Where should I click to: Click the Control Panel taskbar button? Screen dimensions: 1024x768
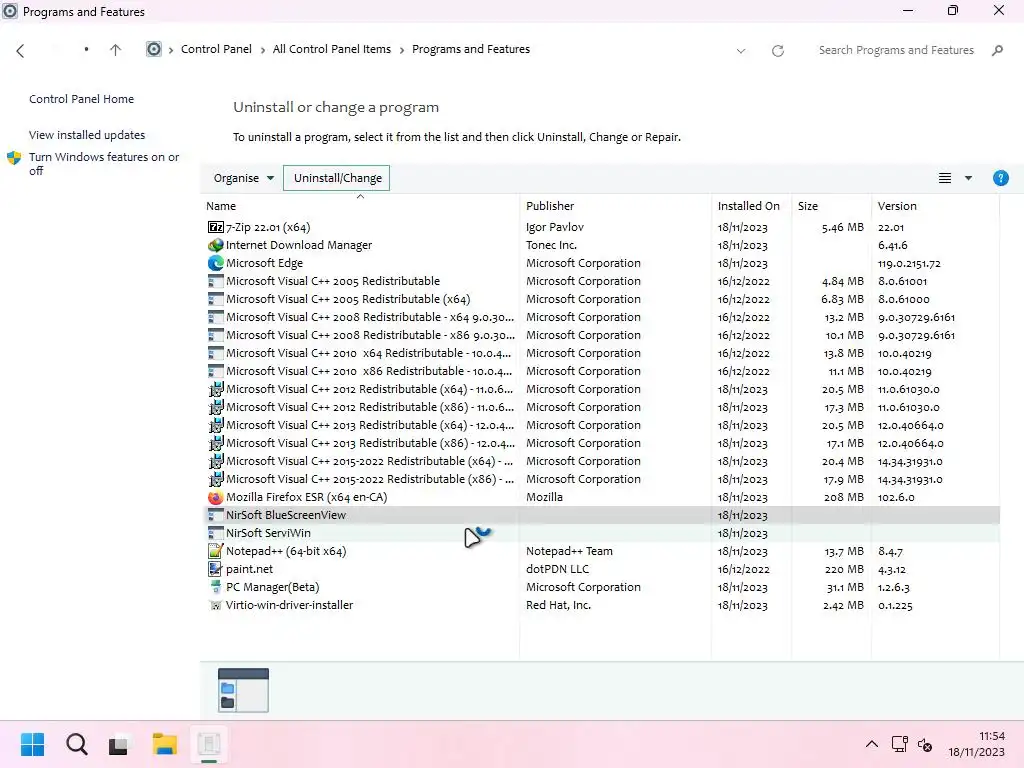tap(209, 744)
